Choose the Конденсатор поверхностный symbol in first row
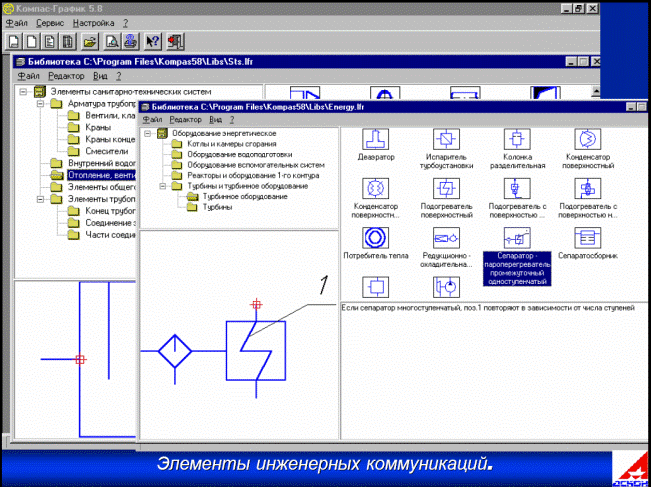Screen dimensions: 651x487 587,139
